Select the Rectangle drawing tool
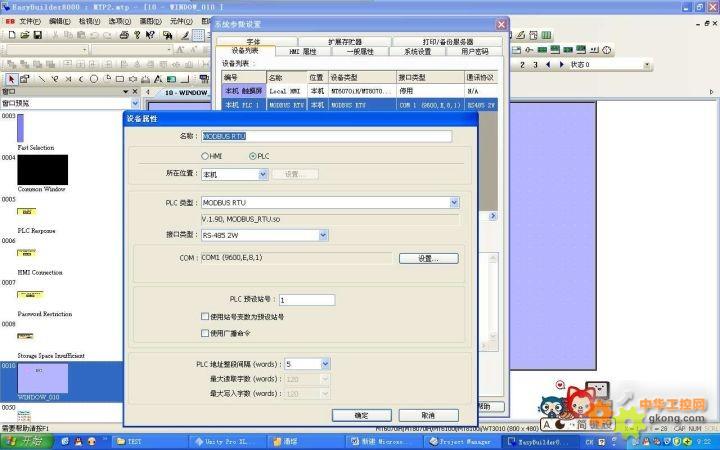 [x=120, y=79]
